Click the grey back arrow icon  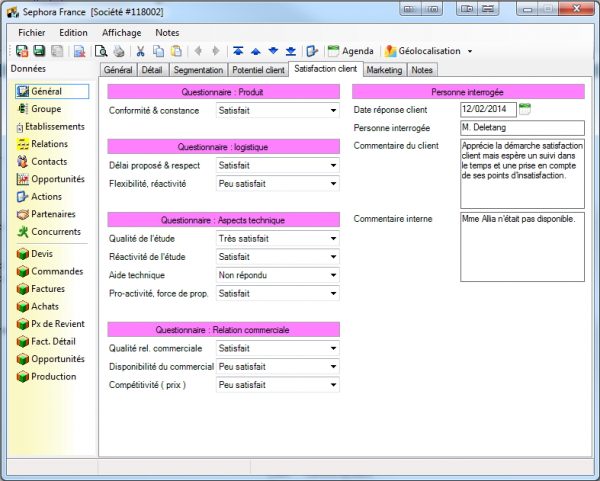(198, 51)
